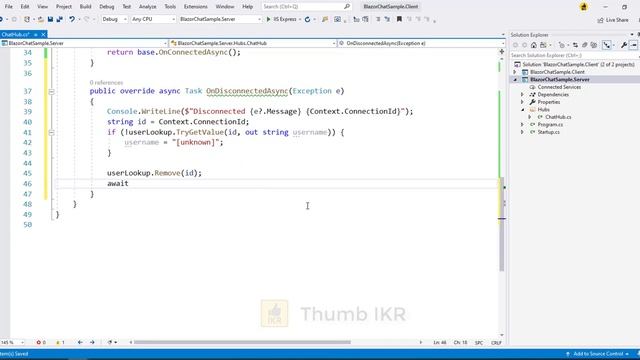
Task: Open the project navigation dropdown BlazorChatSample.Server
Action: pyautogui.click(x=84, y=43)
